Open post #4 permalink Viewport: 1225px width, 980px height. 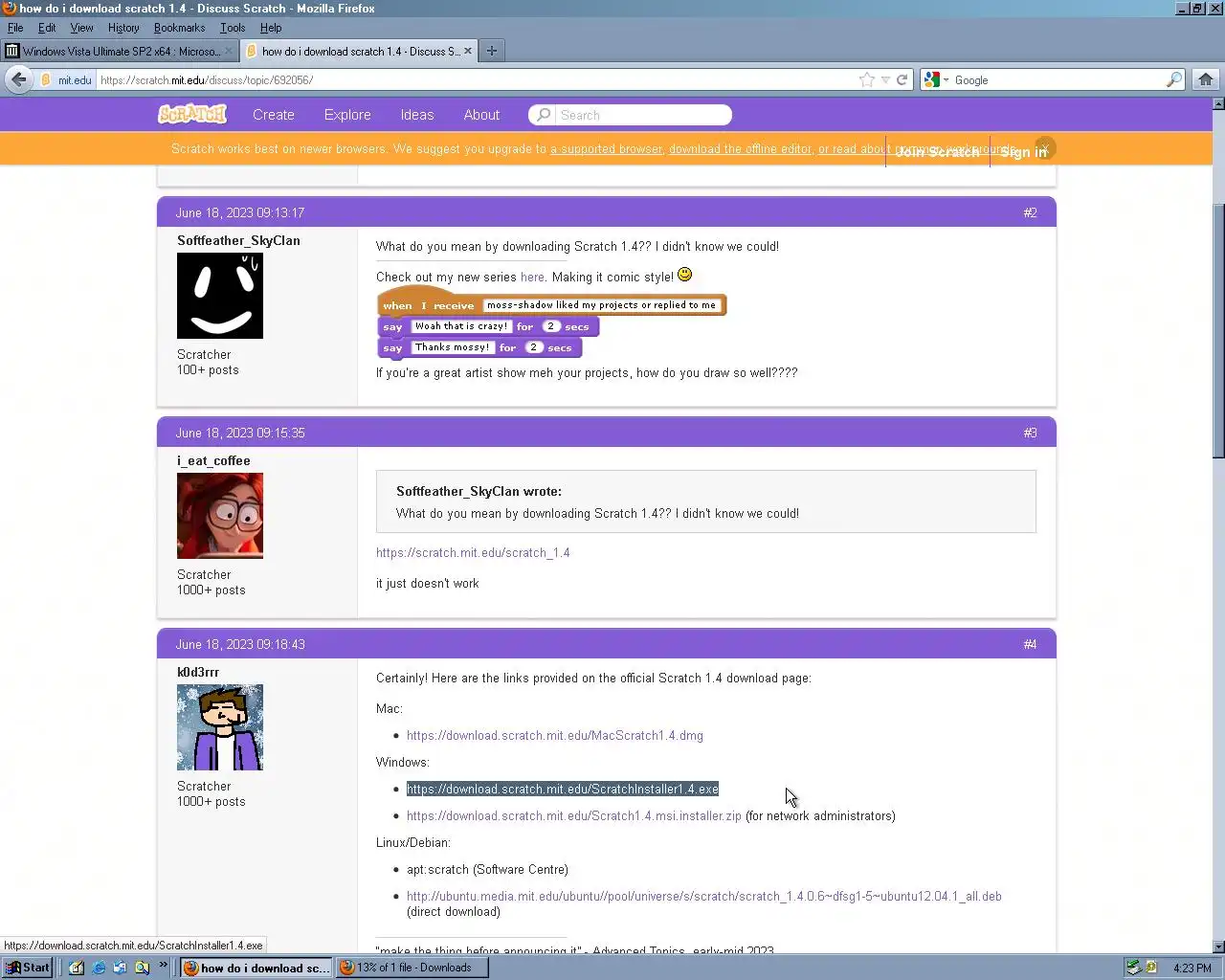1030,644
